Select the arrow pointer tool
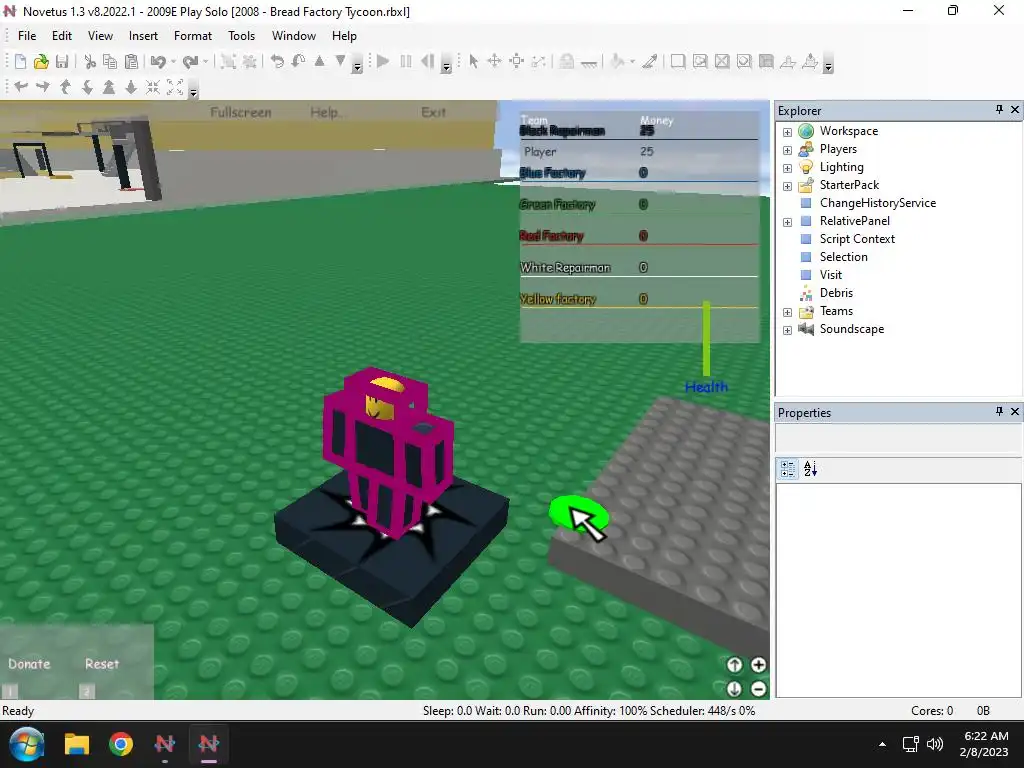Screen dimensions: 1024x768 [473, 61]
